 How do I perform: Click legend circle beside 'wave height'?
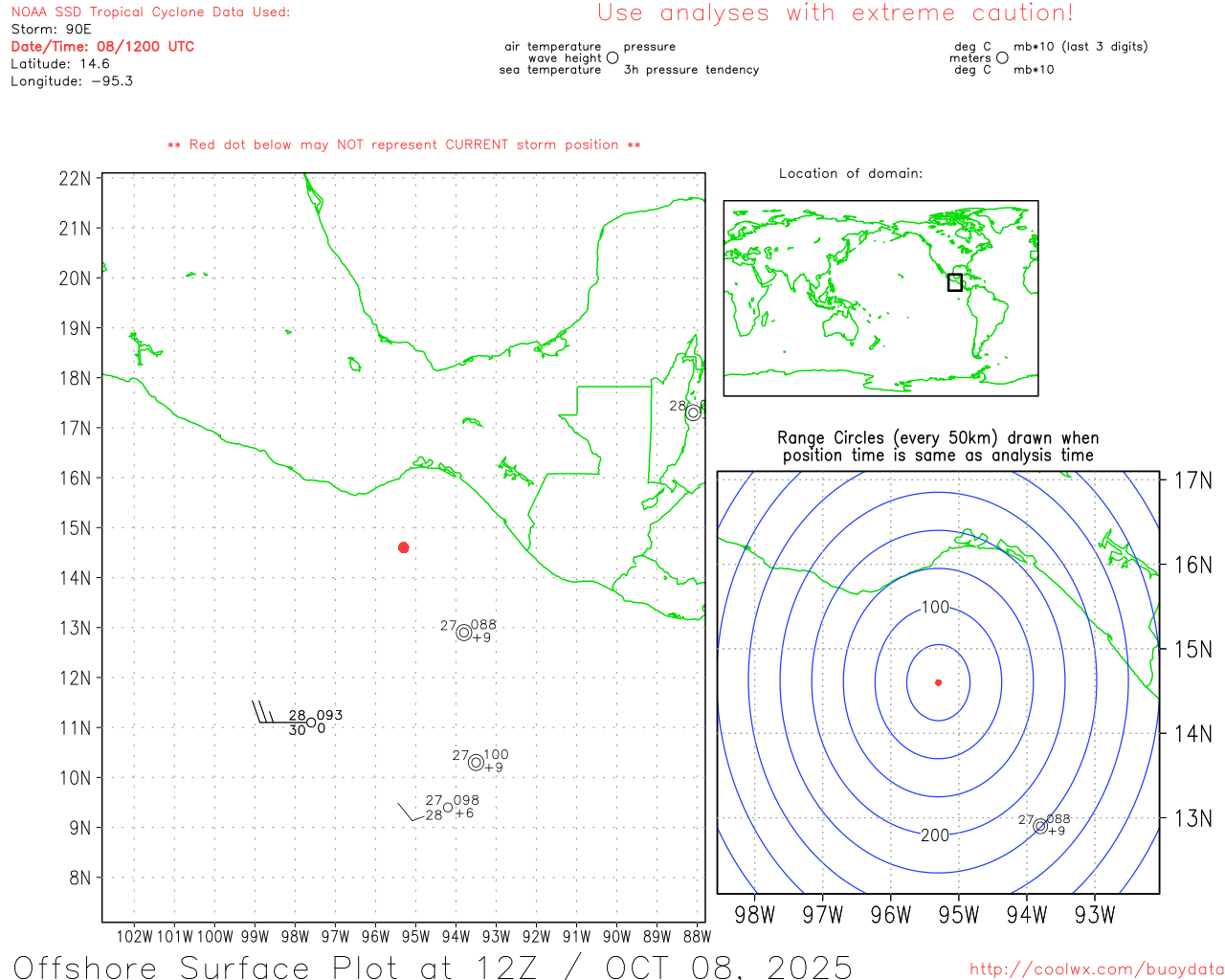click(612, 57)
